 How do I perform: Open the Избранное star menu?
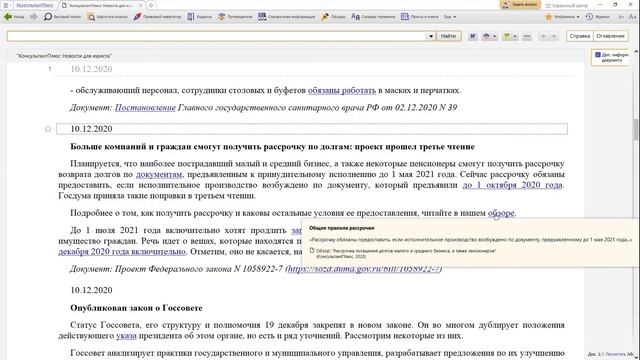click(x=562, y=17)
